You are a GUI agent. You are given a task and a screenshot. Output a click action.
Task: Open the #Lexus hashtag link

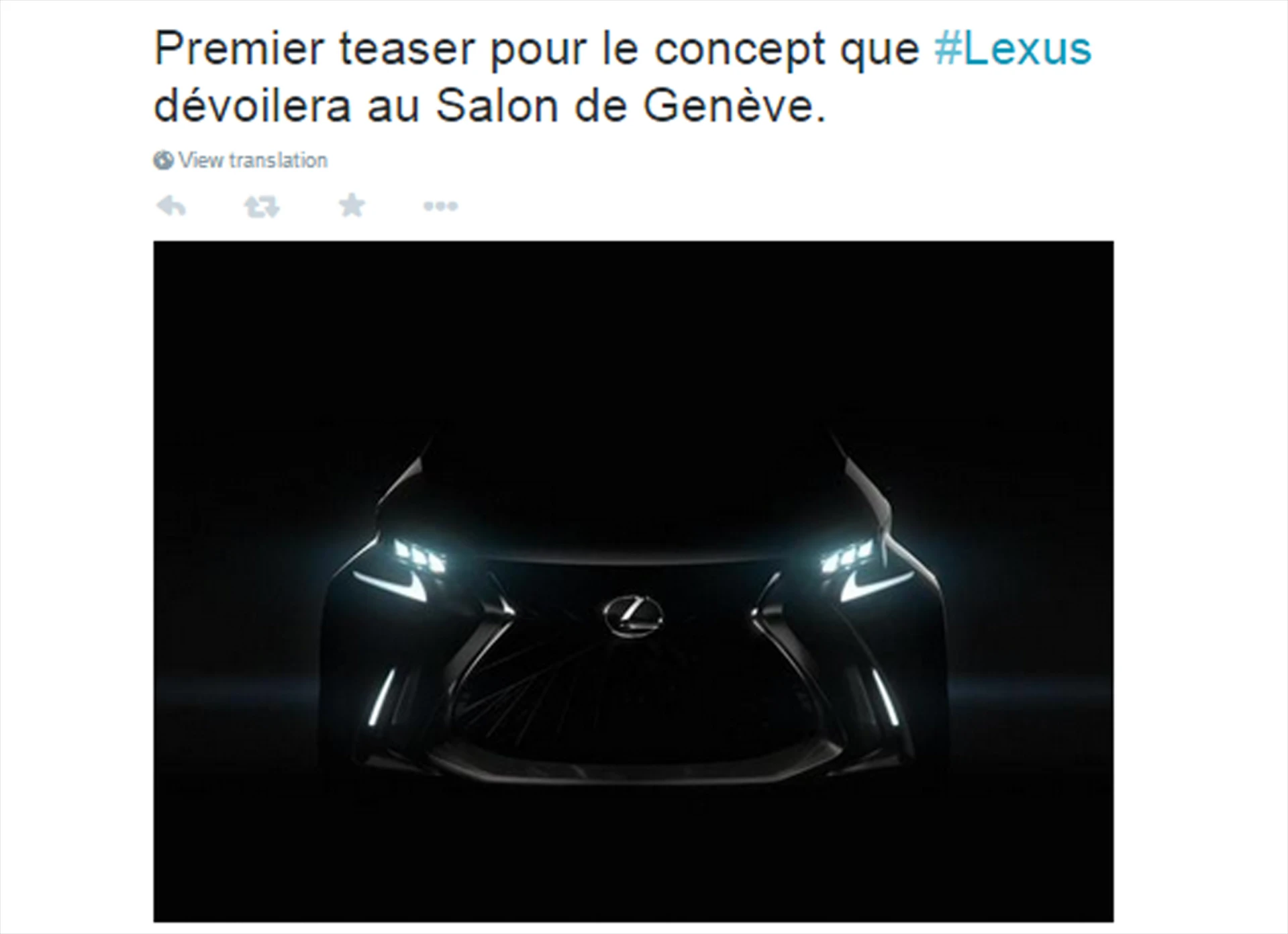coord(1013,48)
